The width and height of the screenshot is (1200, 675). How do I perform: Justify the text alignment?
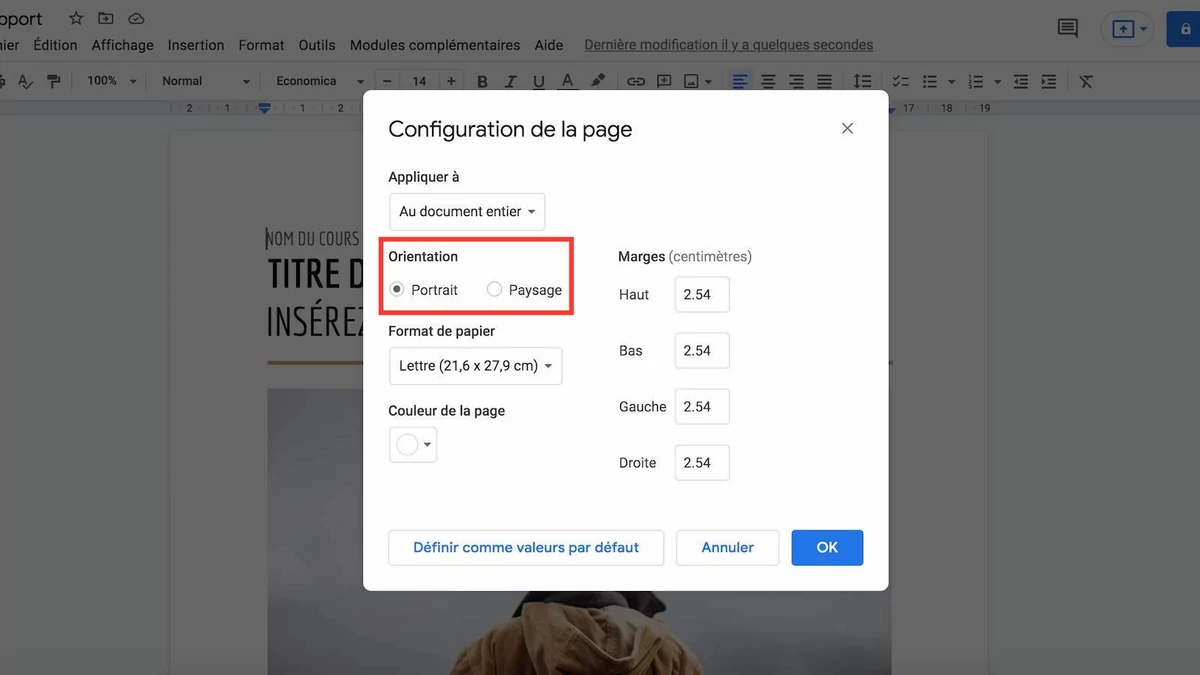824,81
